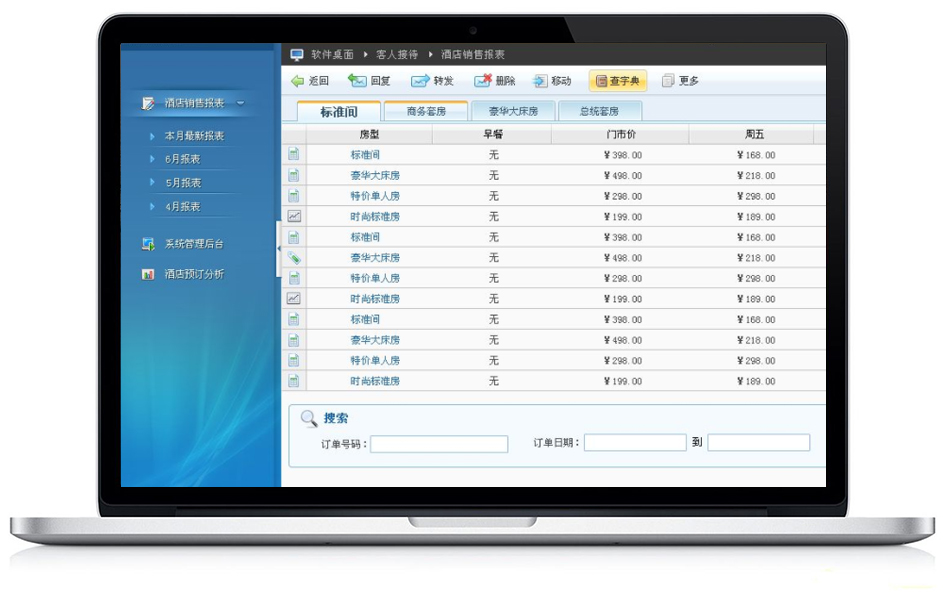Click the line-chart icon next to 时尚标准房
943x592 pixels.
tap(293, 216)
